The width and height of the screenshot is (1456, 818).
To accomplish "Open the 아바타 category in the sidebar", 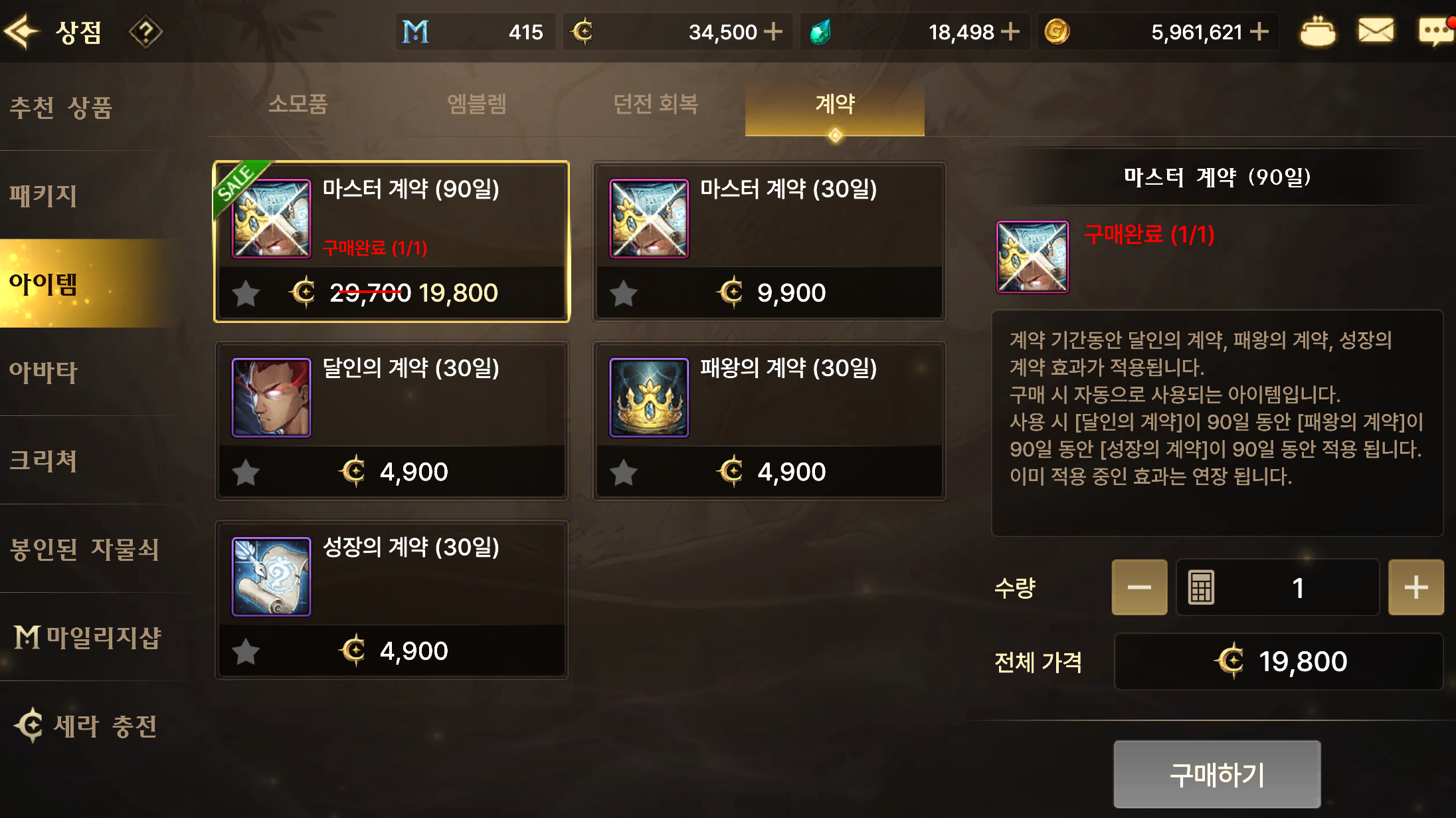I will [44, 372].
